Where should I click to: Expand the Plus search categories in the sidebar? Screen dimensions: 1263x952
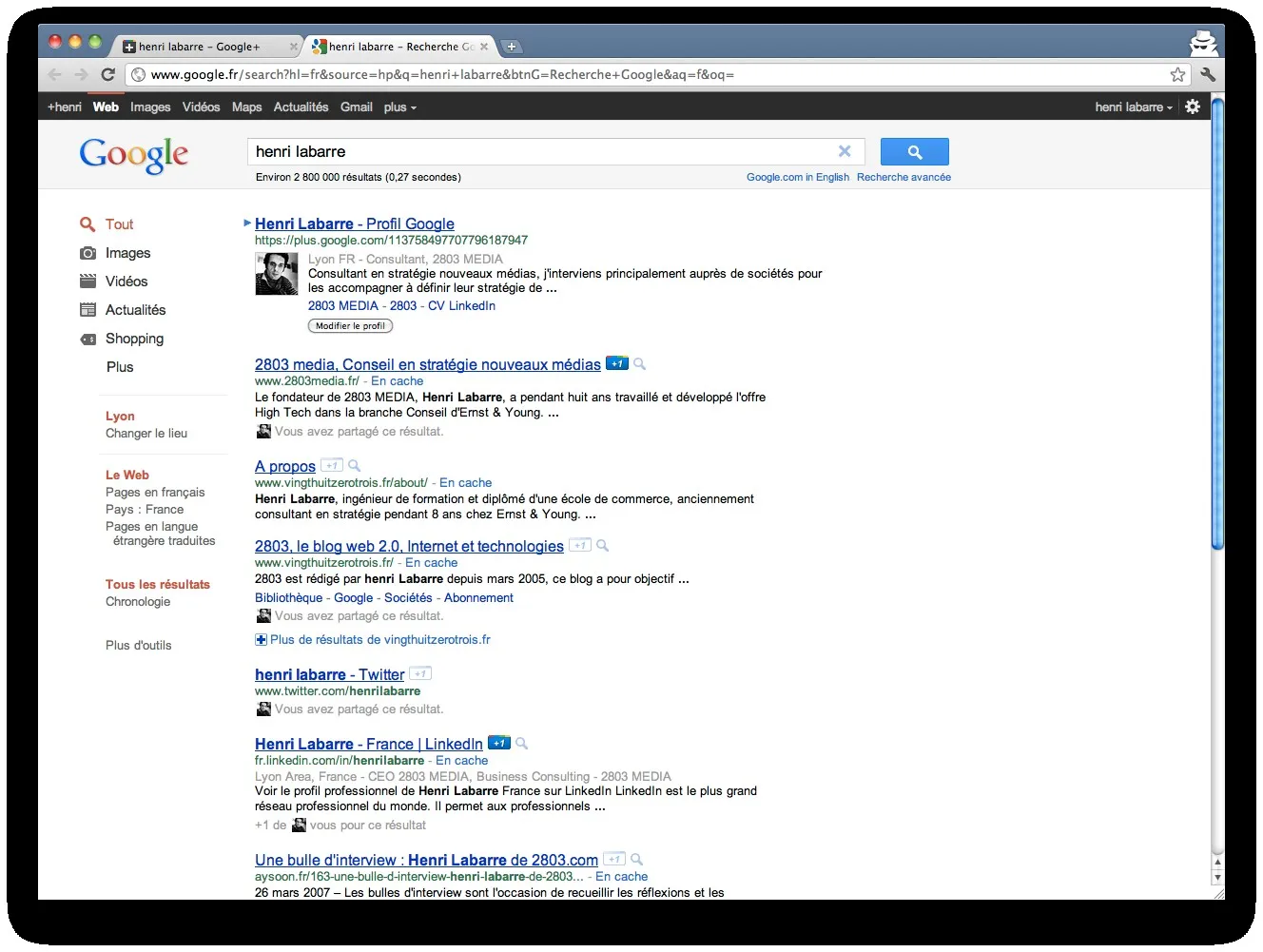120,367
